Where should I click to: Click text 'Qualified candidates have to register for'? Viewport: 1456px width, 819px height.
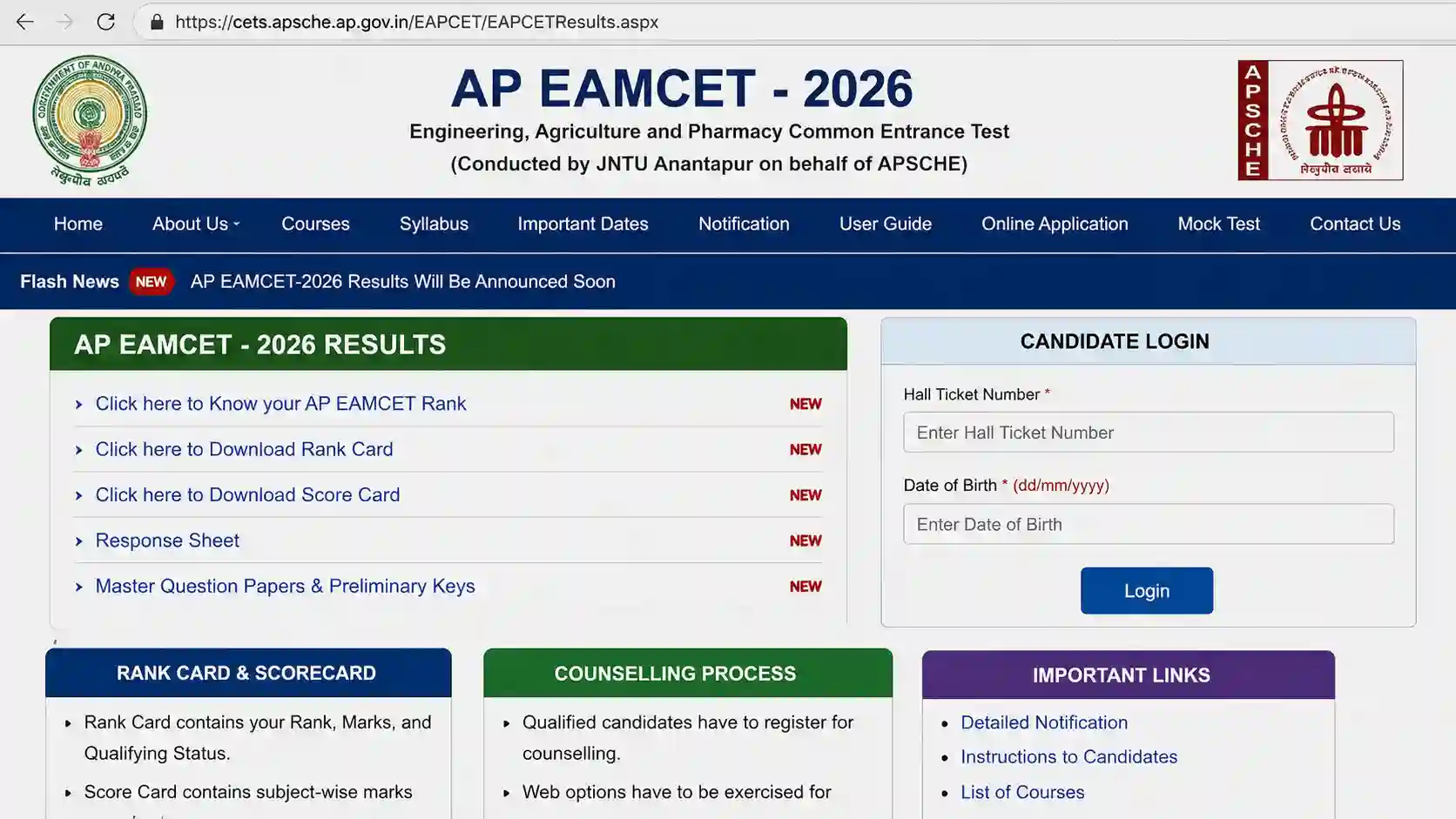(x=688, y=722)
